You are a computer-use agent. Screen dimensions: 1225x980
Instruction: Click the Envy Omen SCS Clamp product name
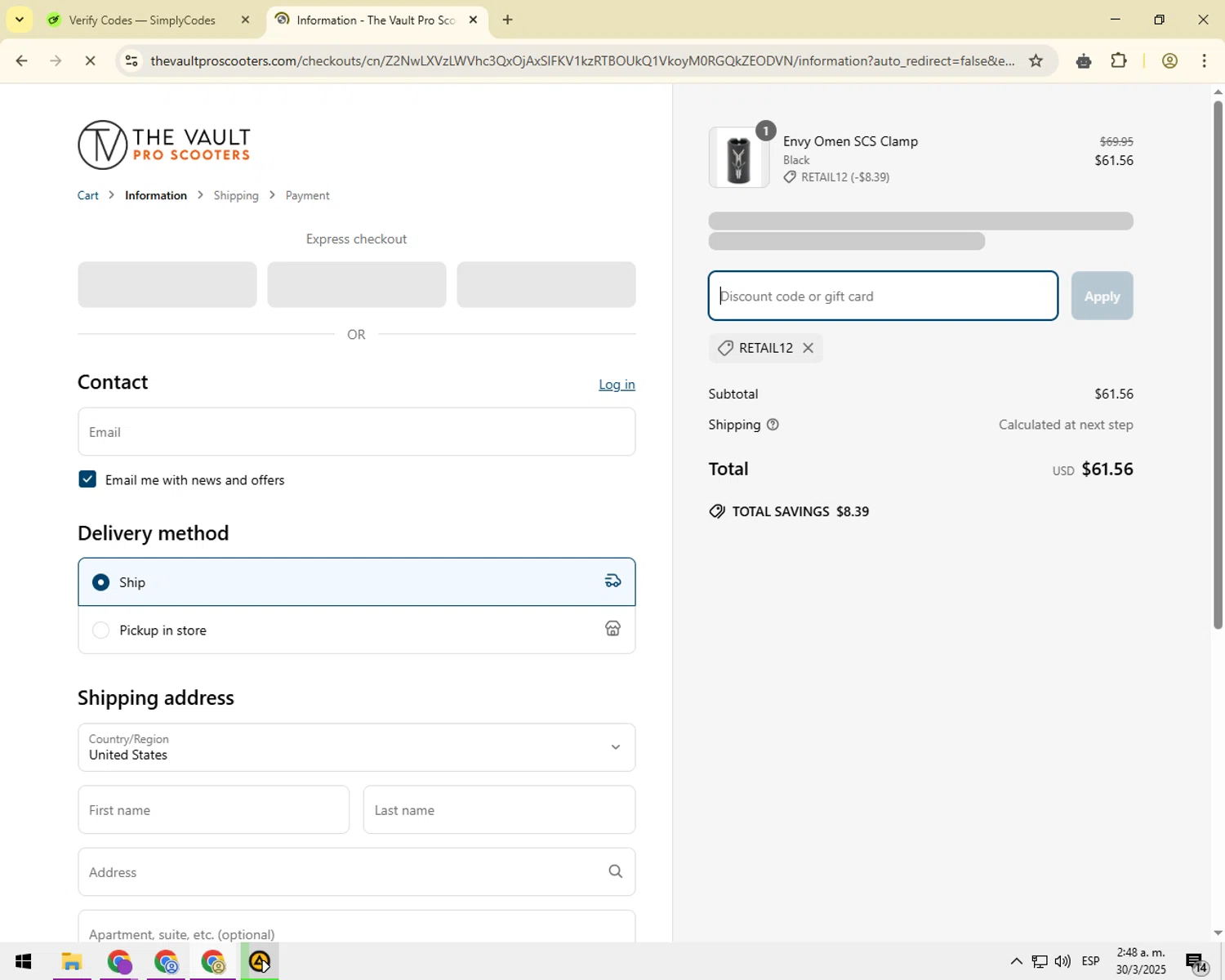point(850,141)
